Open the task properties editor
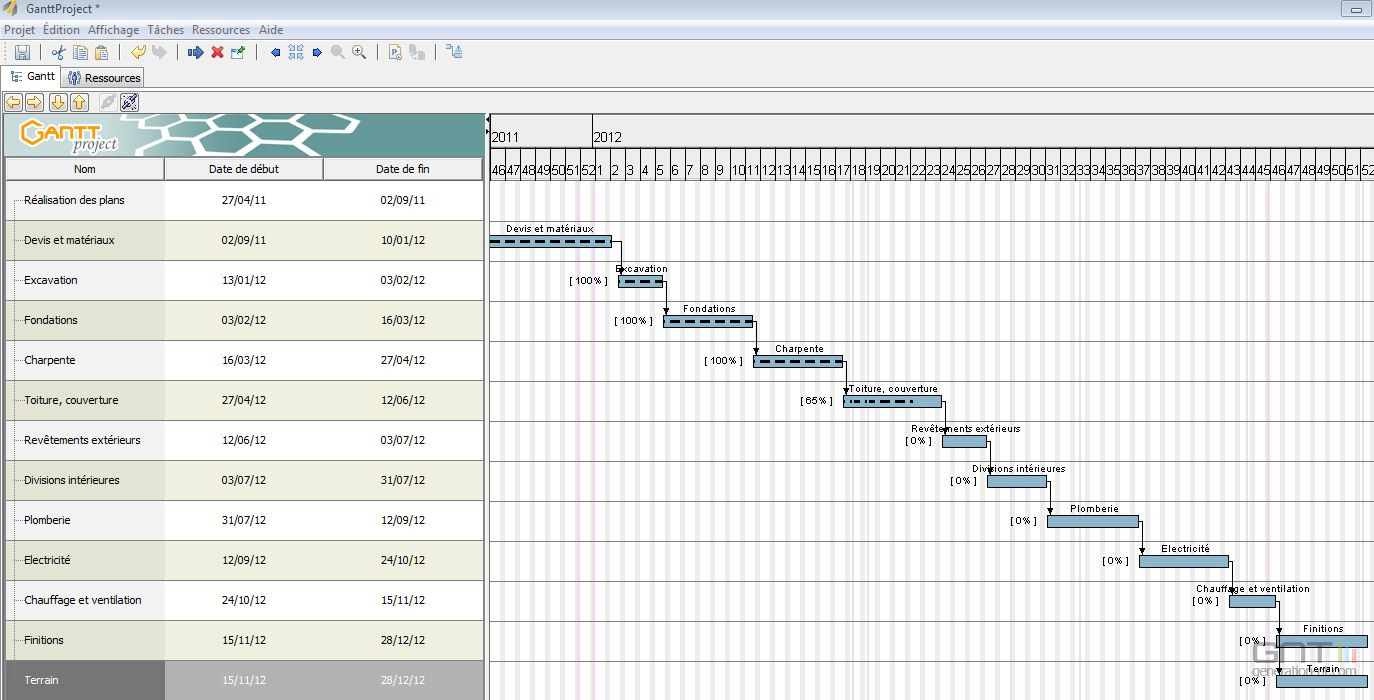 tap(238, 52)
